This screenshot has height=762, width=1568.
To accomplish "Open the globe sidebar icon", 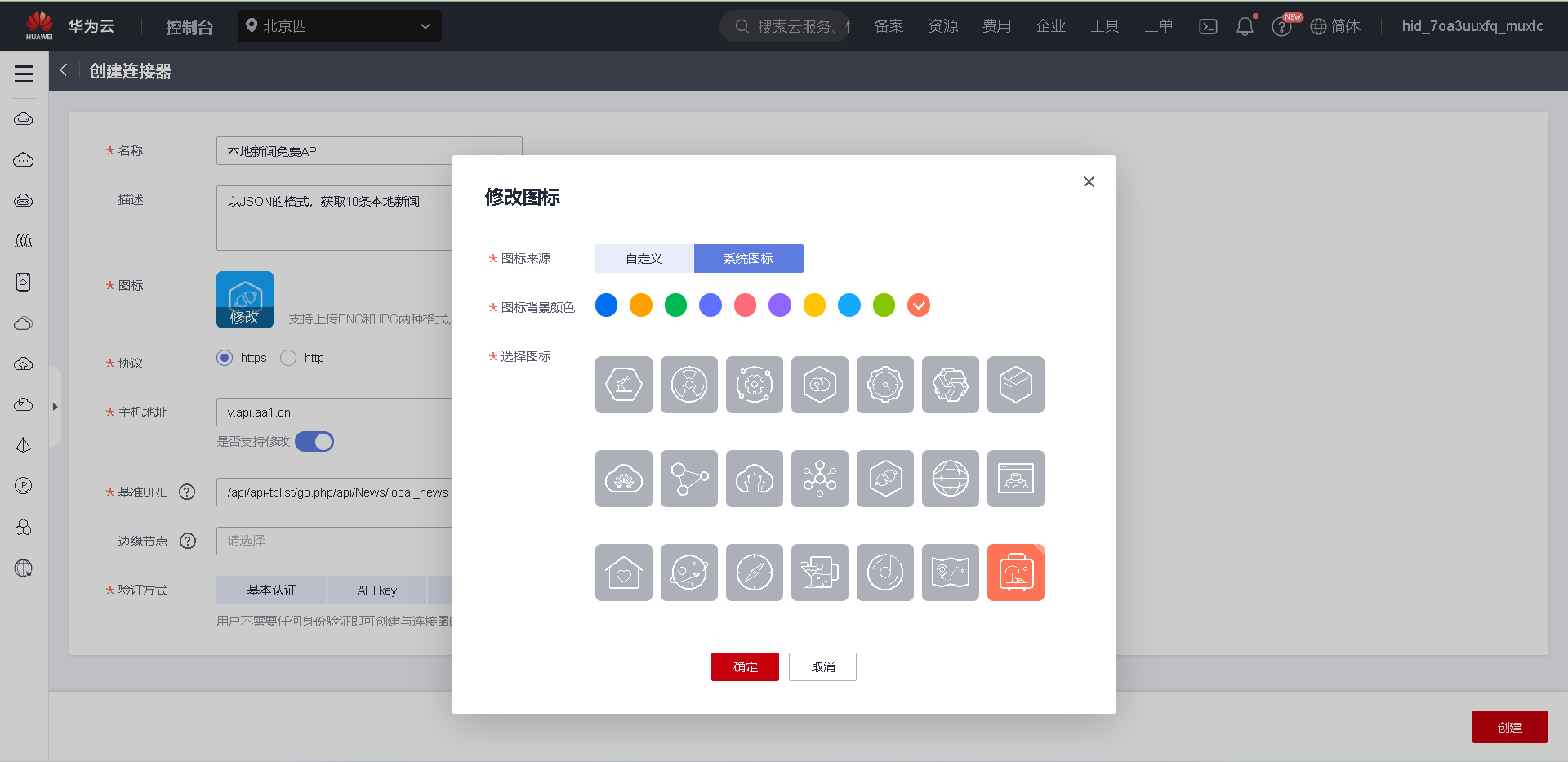I will click(24, 568).
